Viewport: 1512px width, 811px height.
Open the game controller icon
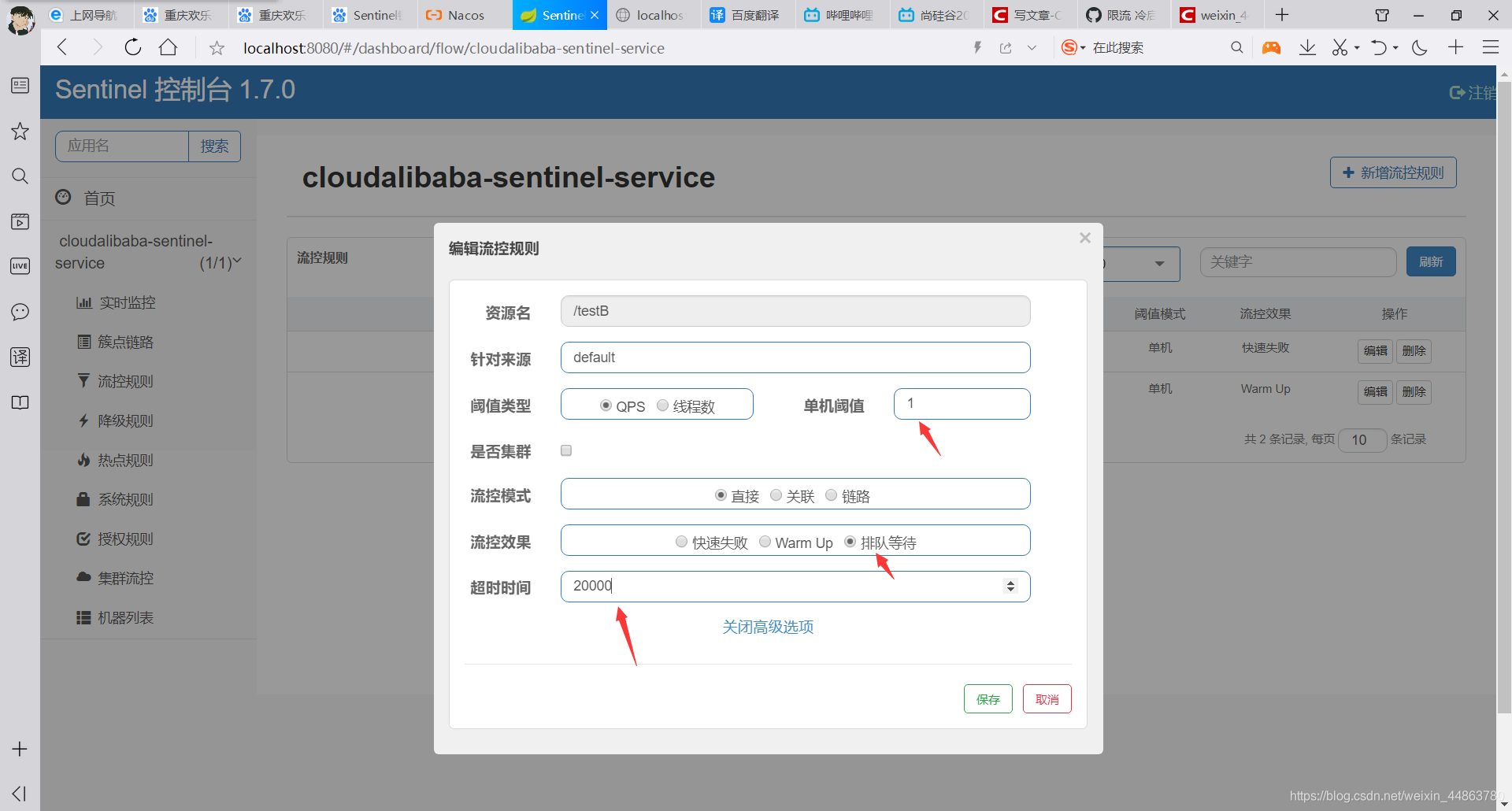(1271, 48)
